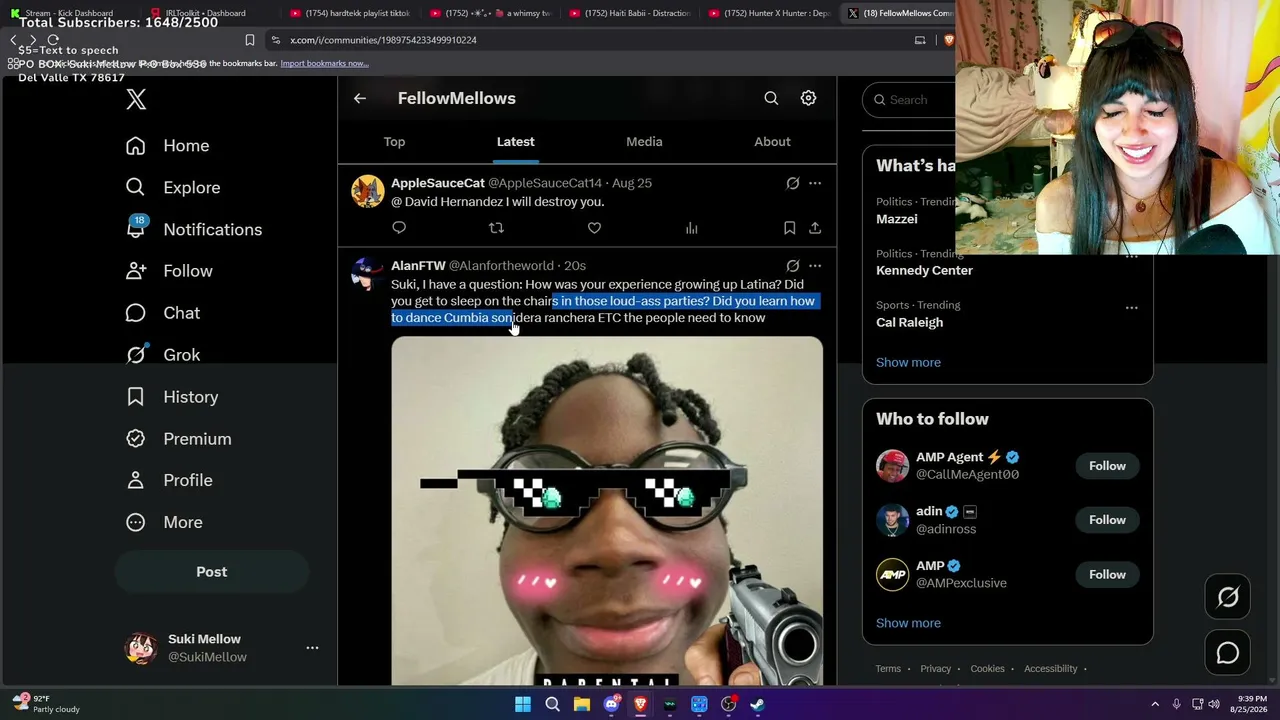Viewport: 1280px width, 720px height.
Task: Click the Suki Mellow profile avatar
Action: 141,648
